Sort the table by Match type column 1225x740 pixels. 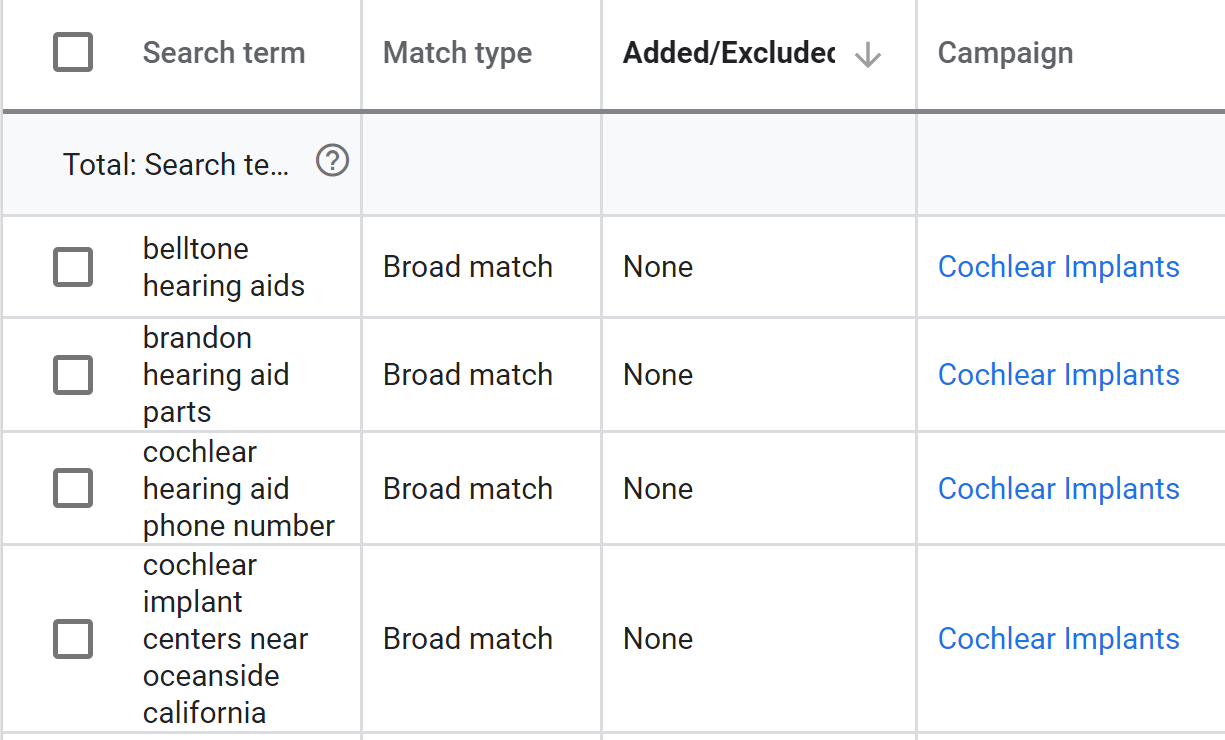pyautogui.click(x=457, y=52)
